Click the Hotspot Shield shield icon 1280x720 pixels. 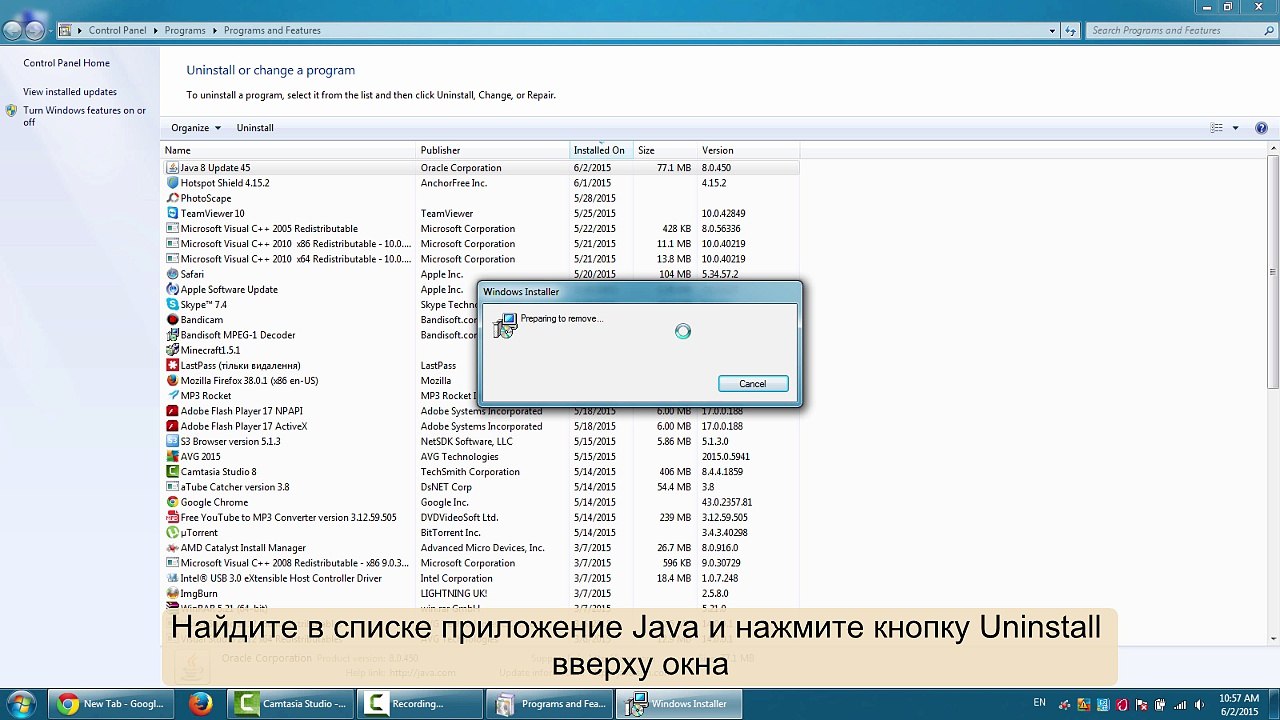pyautogui.click(x=172, y=183)
